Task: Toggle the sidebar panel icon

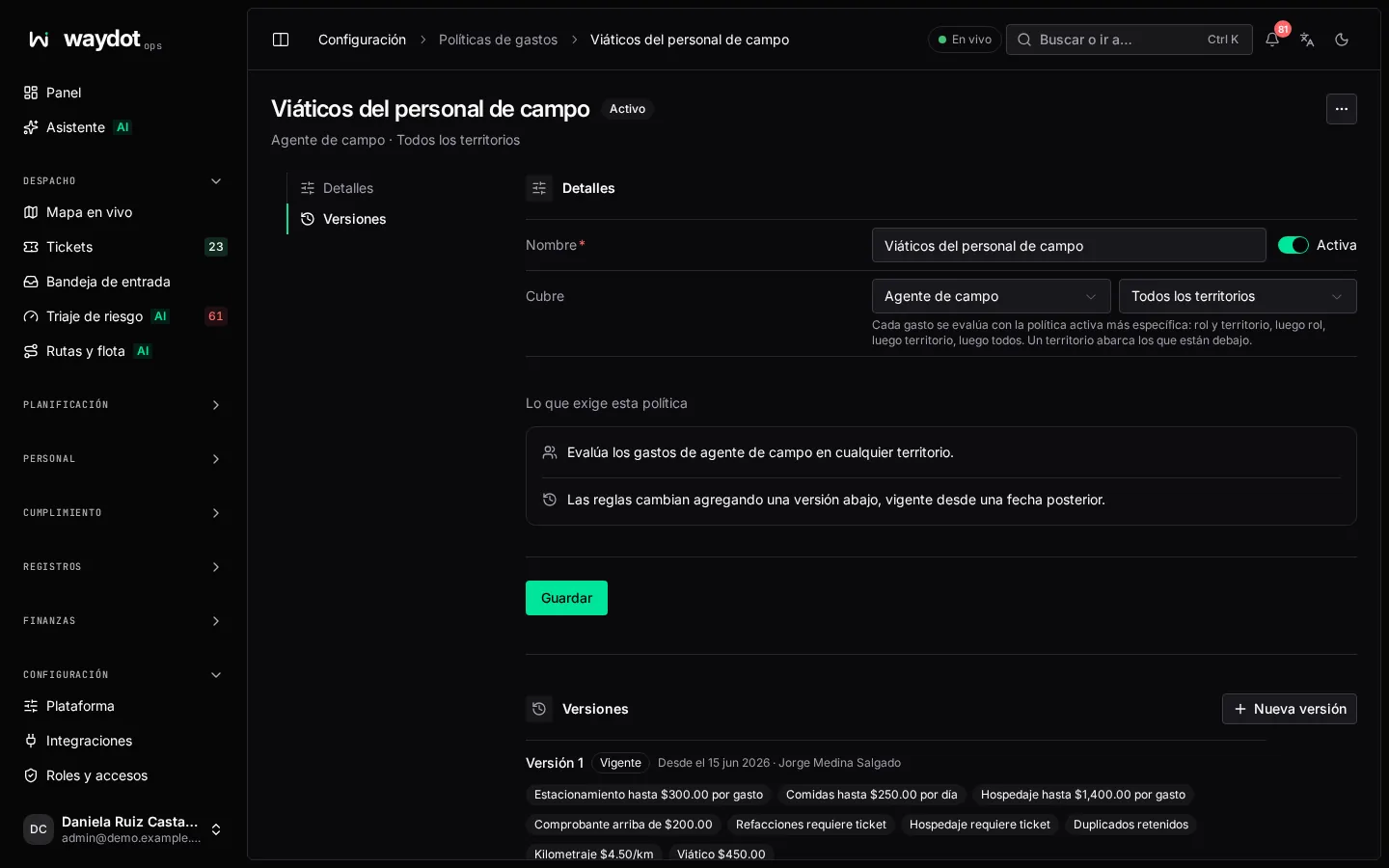Action: tap(281, 40)
